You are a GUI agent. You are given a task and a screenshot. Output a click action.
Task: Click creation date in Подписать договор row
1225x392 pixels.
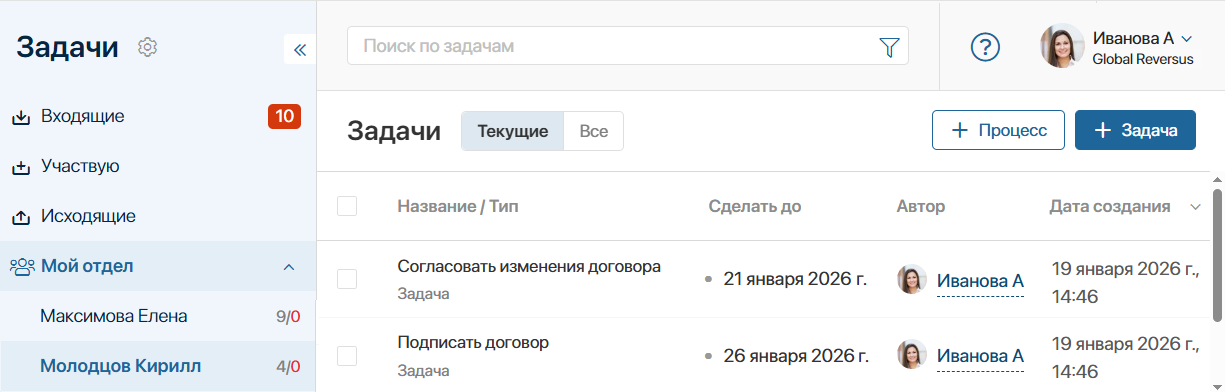[1125, 357]
